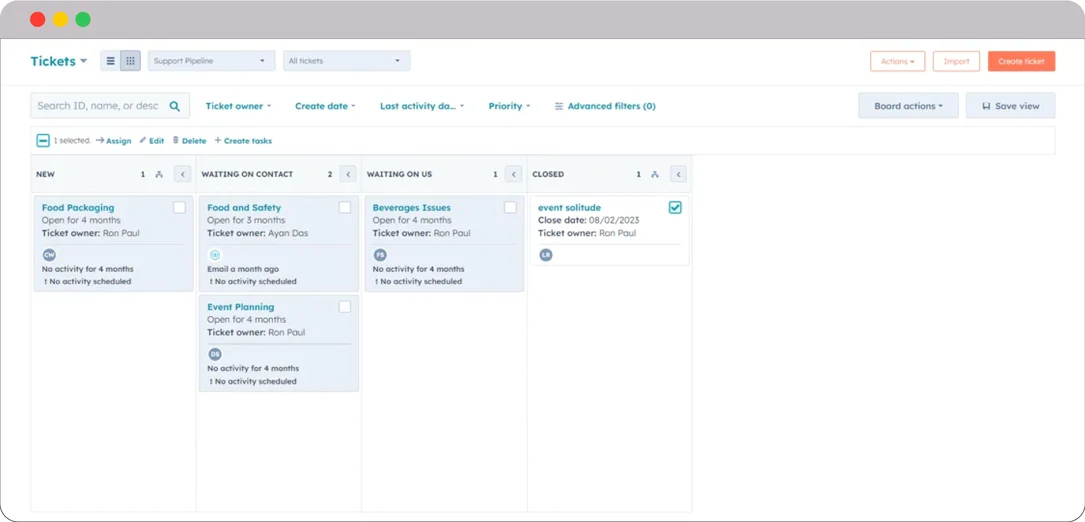Collapse the Waiting on Contact column
Viewport: 1085px width, 522px height.
point(348,174)
